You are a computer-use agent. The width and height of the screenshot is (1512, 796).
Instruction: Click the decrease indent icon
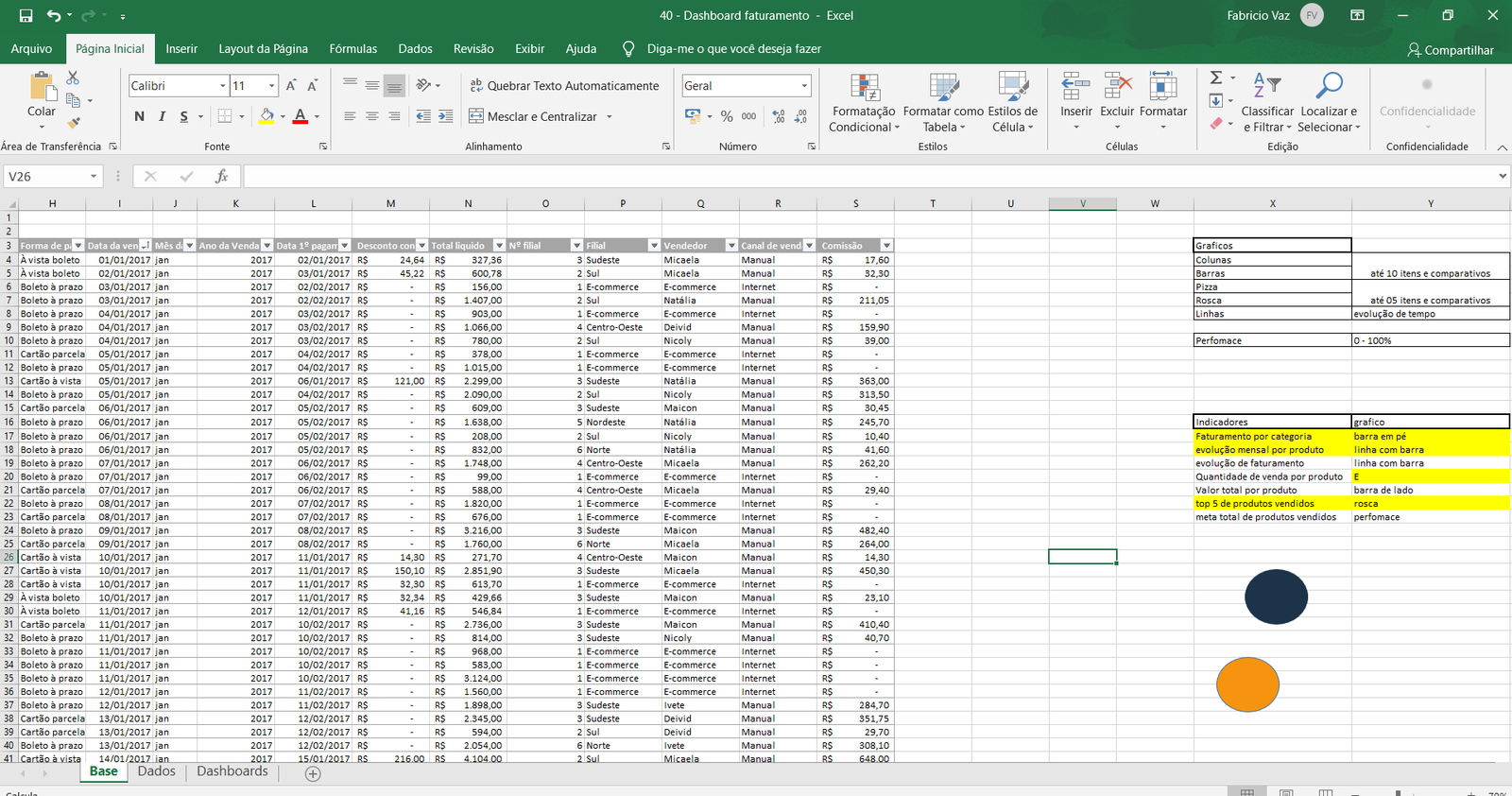pos(423,116)
